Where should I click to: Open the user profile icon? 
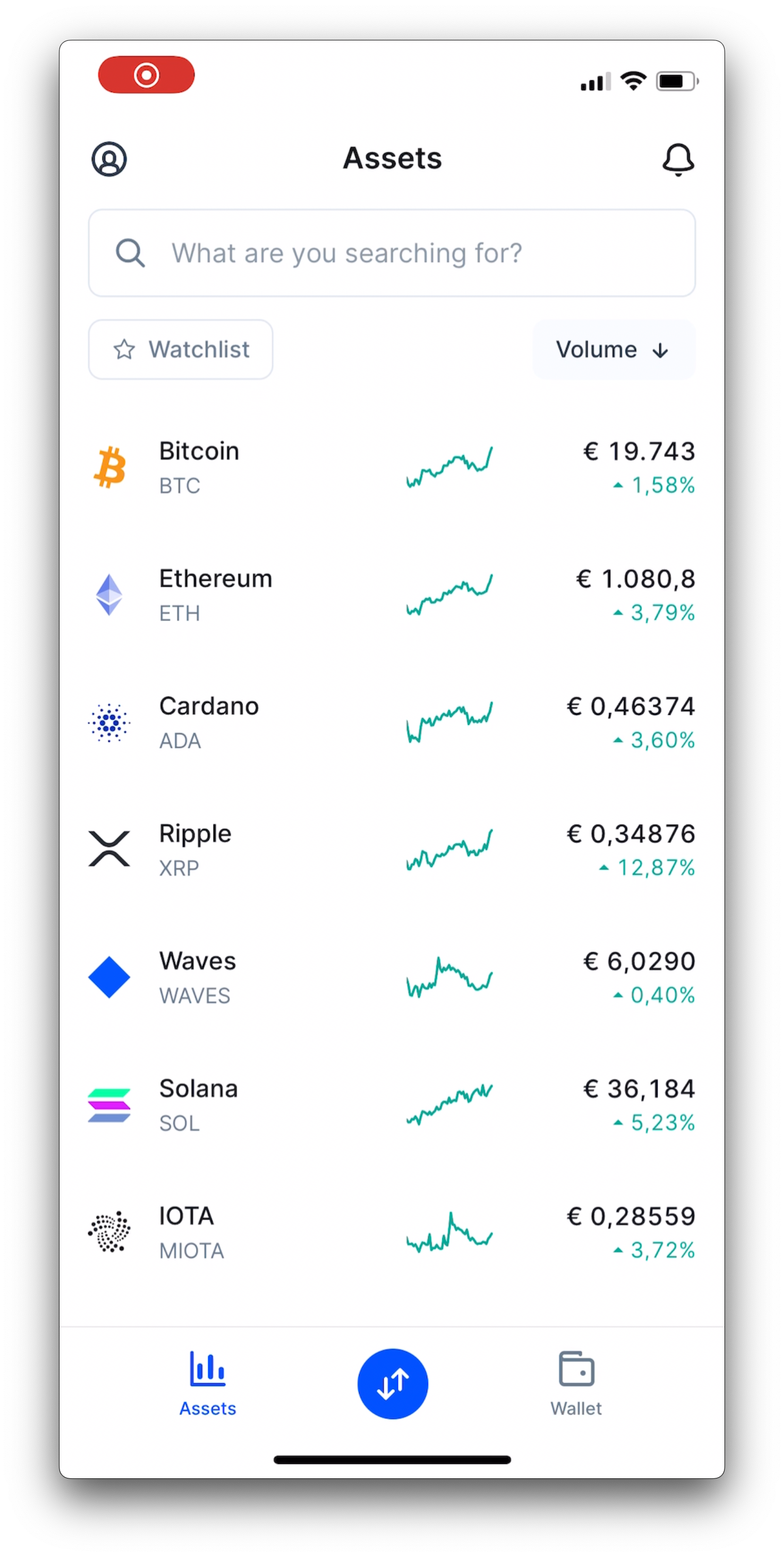click(109, 159)
